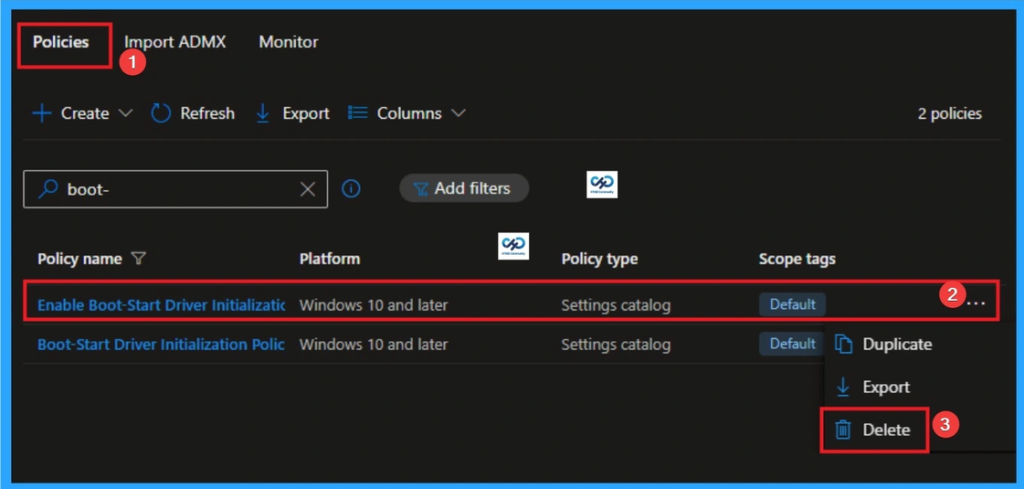Select Export from the context menu

(886, 387)
